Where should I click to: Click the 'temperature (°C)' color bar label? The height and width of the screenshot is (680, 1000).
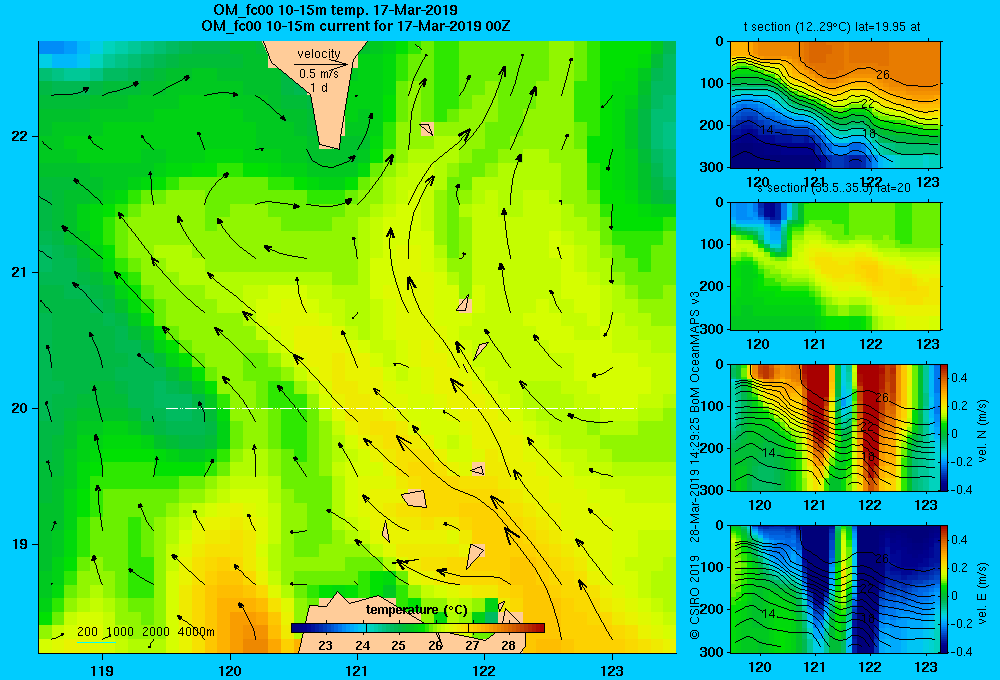point(416,610)
